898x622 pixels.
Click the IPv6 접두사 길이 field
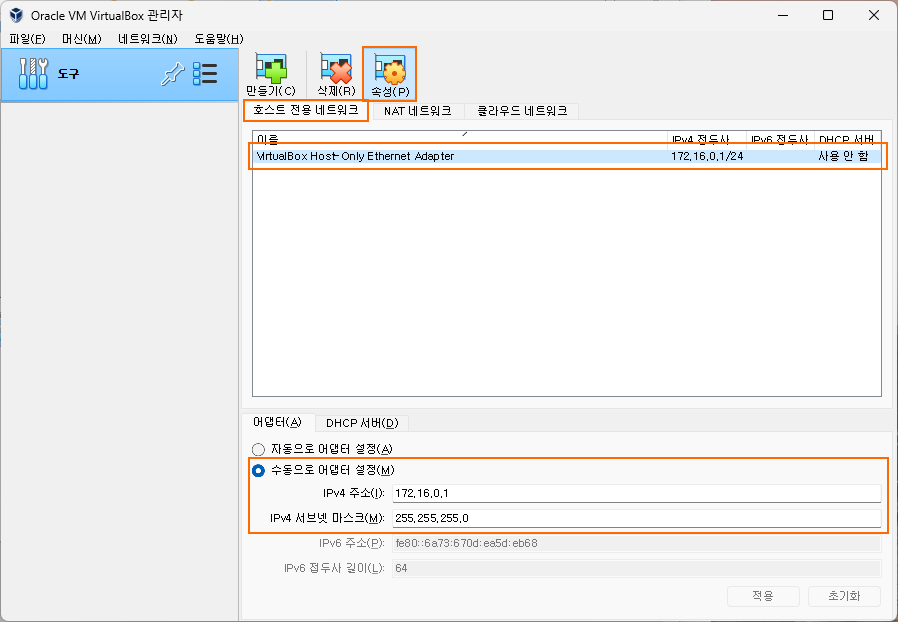pos(636,569)
